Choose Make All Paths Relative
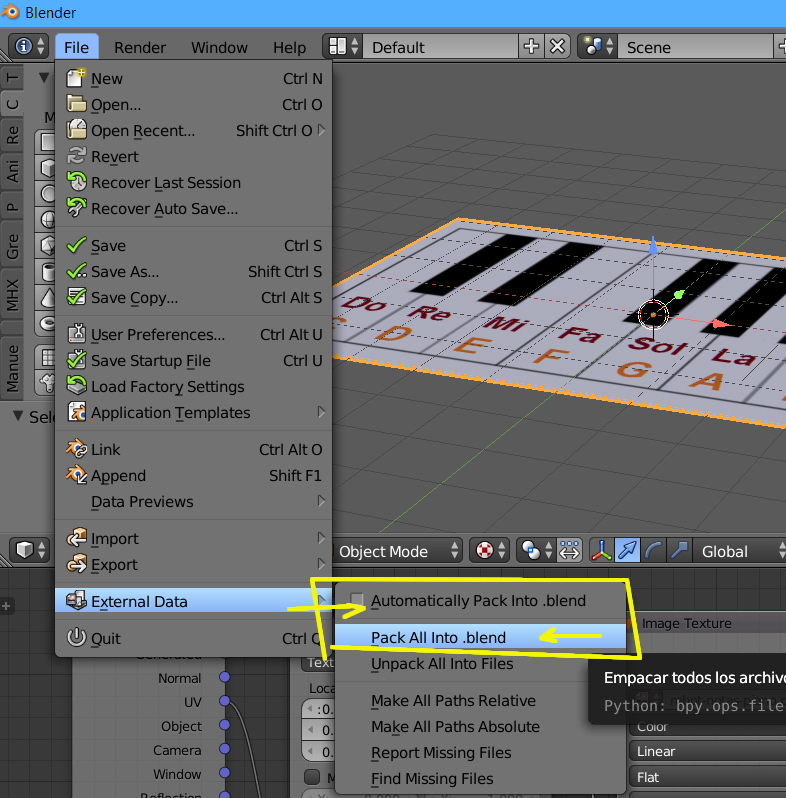This screenshot has width=786, height=798. [480, 701]
